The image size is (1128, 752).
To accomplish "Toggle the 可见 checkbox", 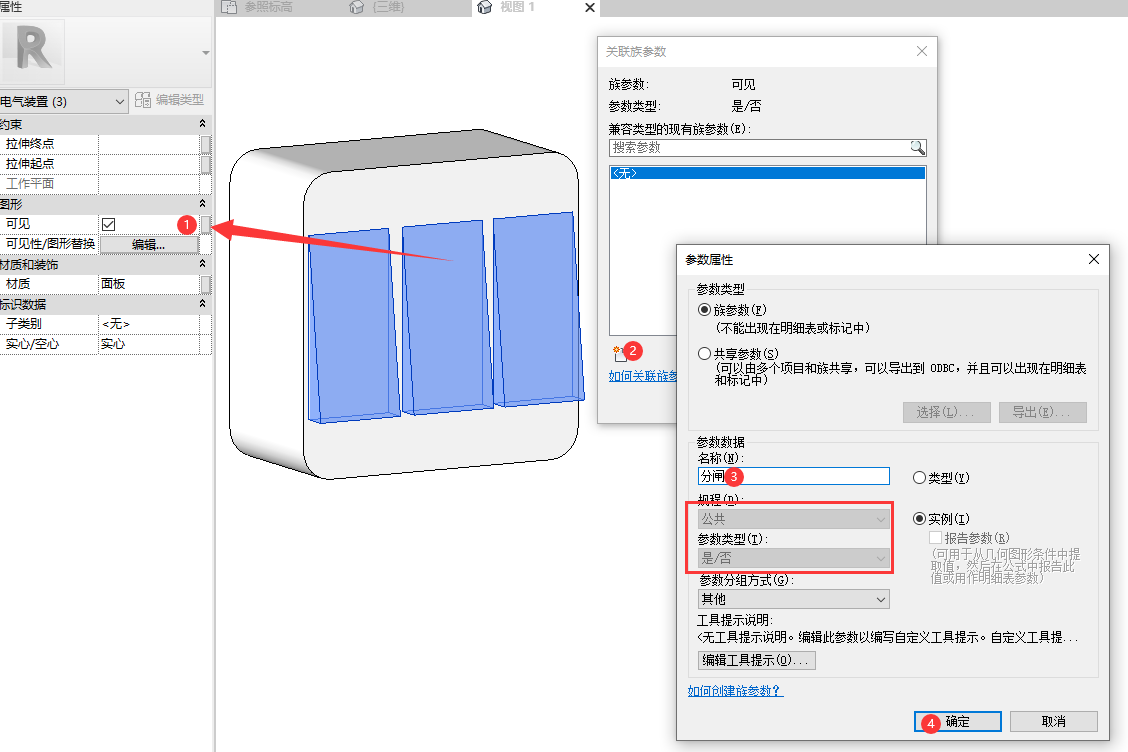I will 109,225.
